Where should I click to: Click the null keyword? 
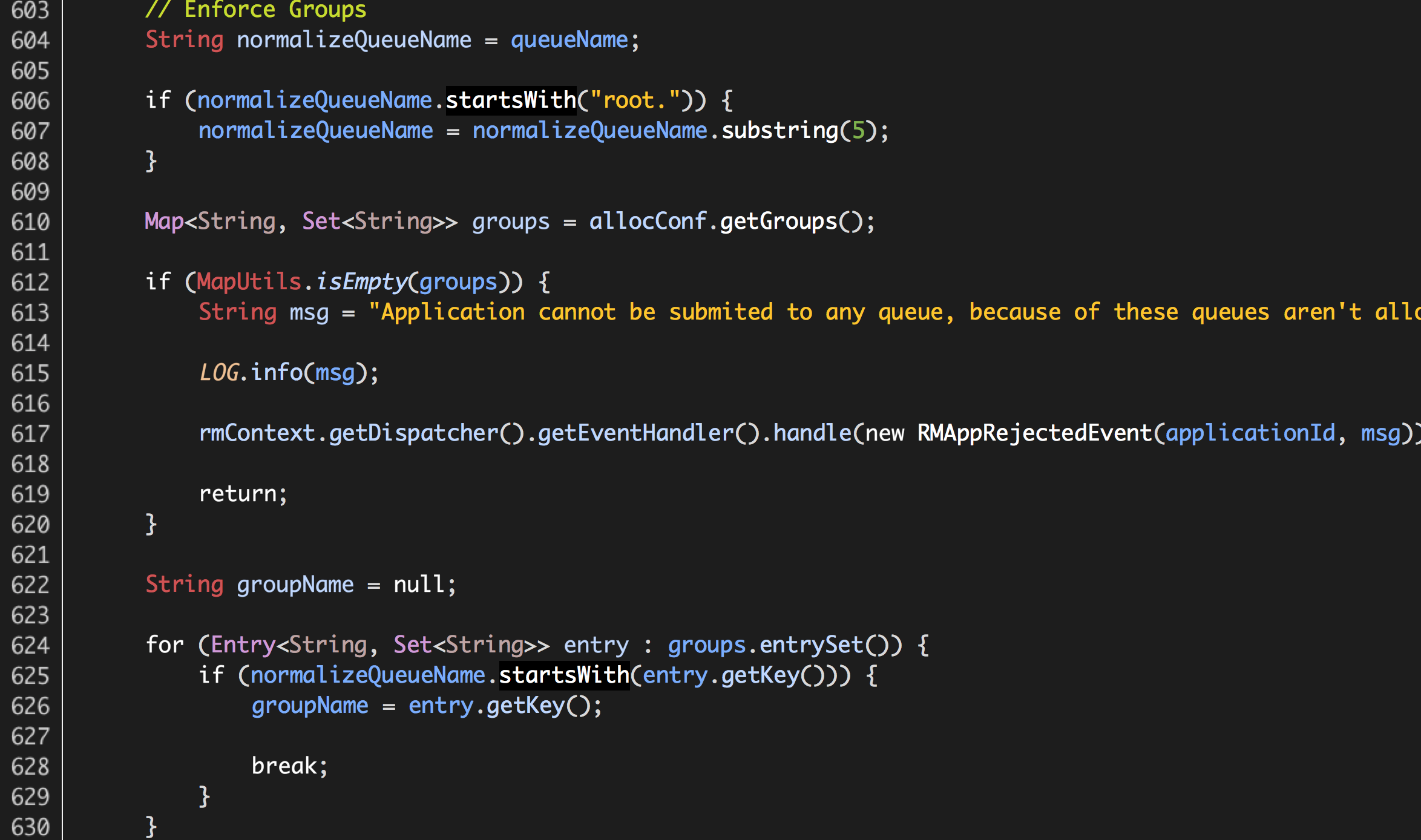pyautogui.click(x=419, y=585)
